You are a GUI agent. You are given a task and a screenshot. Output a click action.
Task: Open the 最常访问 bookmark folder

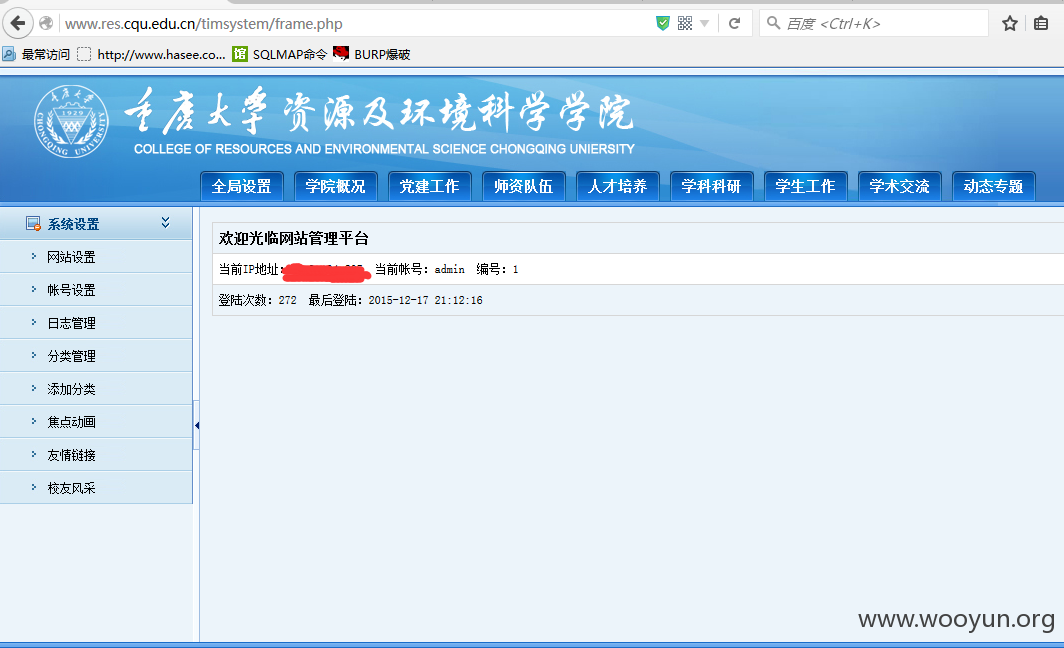[37, 54]
